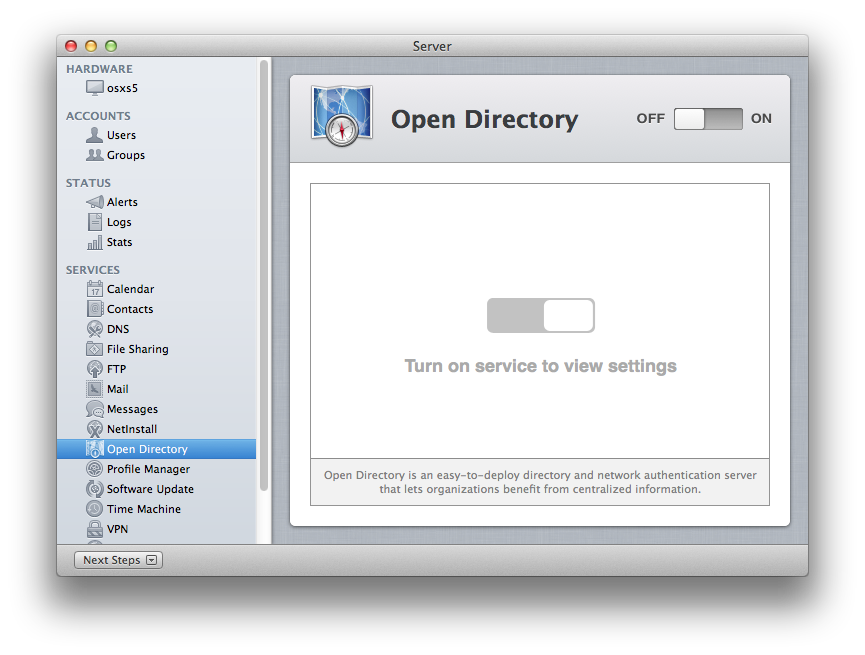Click the OFF label beside the switch

650,119
